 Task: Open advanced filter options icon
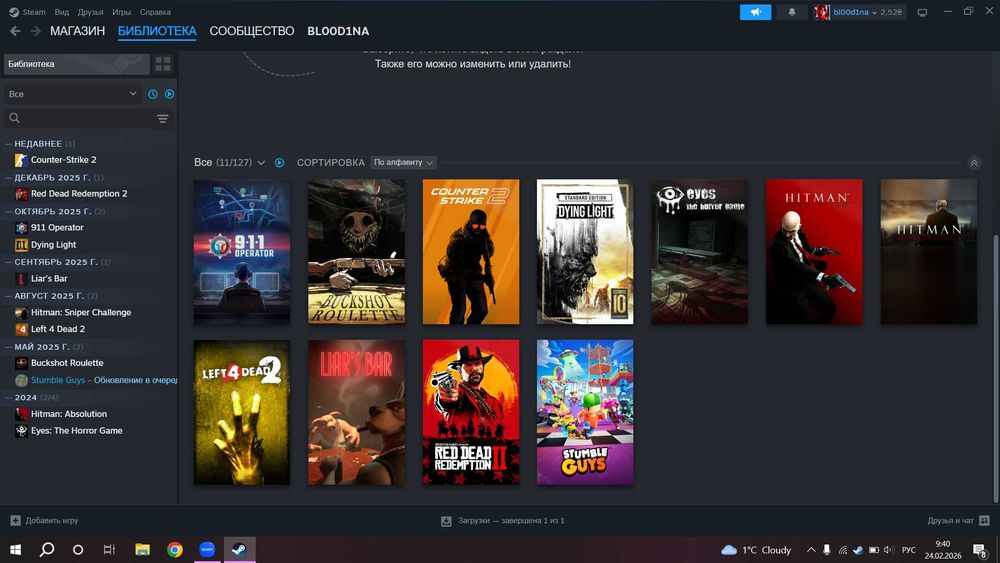(163, 119)
